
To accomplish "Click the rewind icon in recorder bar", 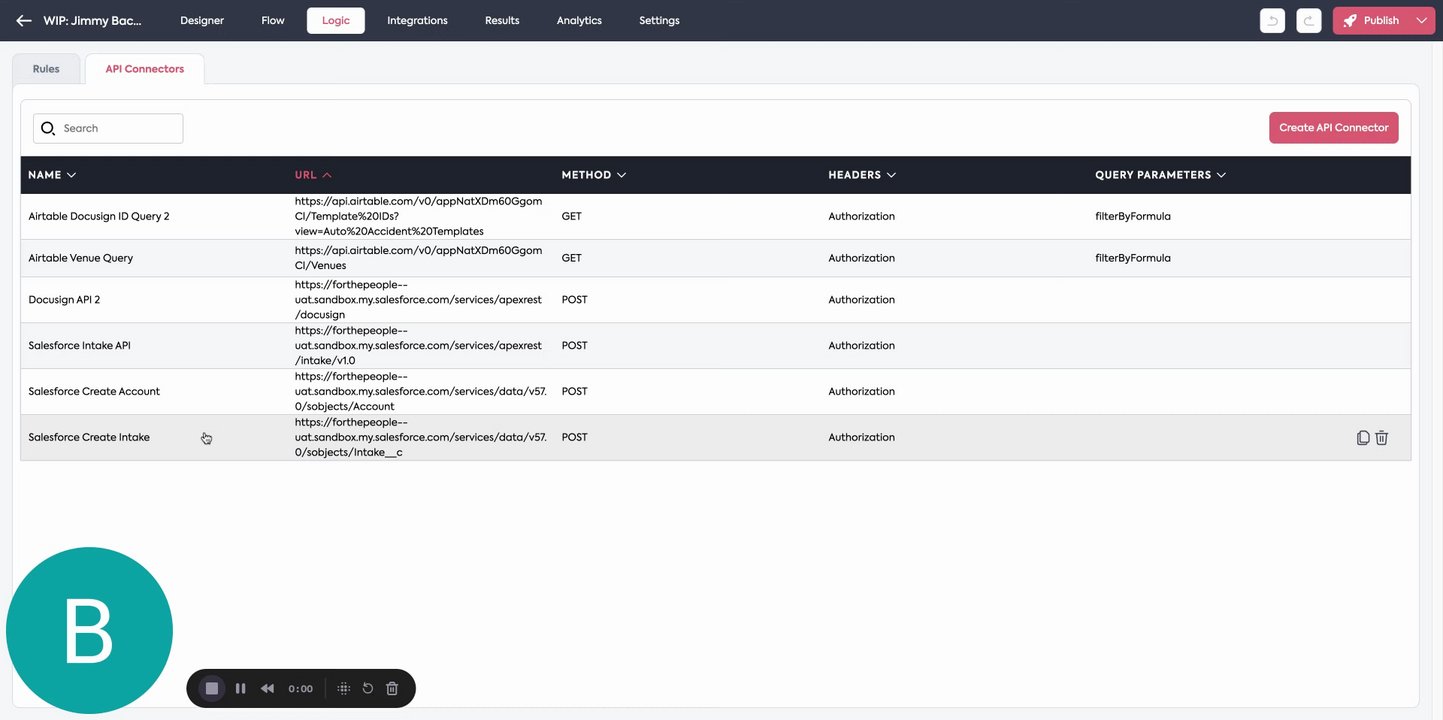I will 267,688.
